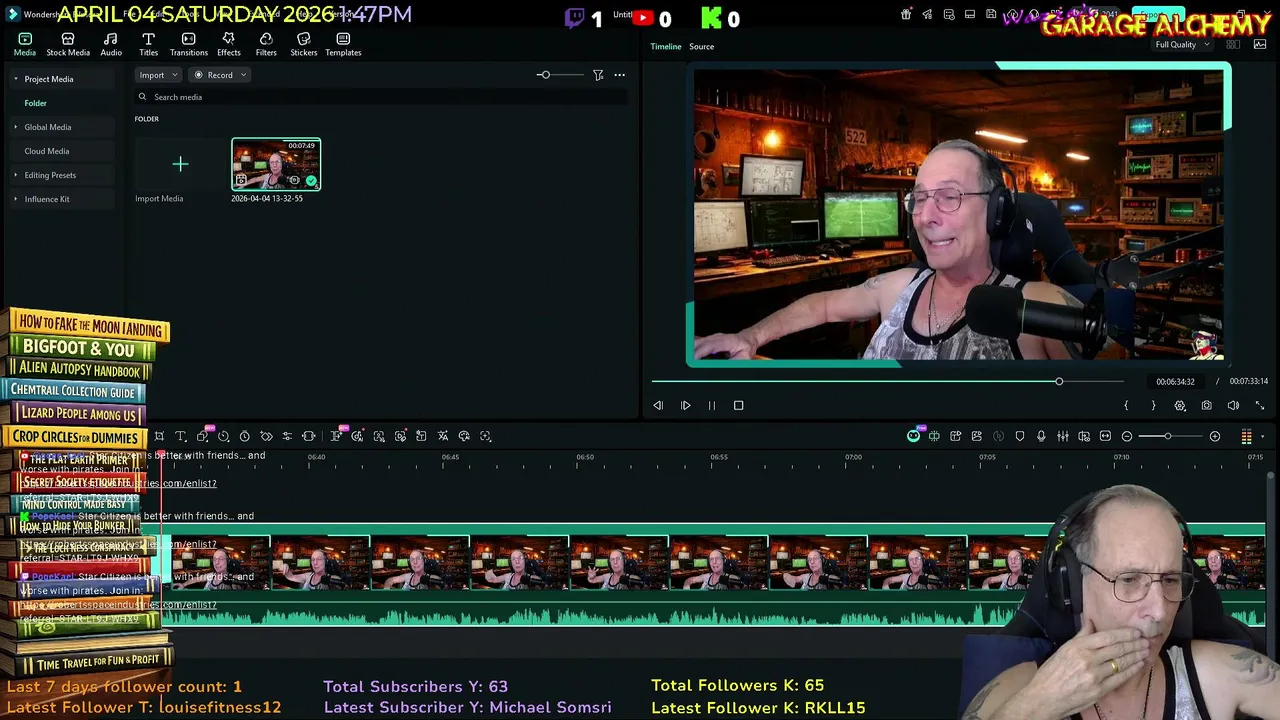Select Folder under Project Media

(36, 103)
